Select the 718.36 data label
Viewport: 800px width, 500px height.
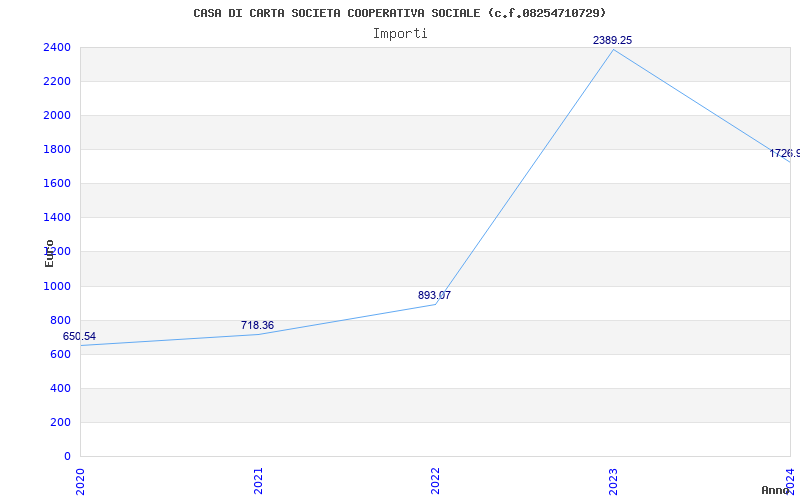tap(257, 326)
